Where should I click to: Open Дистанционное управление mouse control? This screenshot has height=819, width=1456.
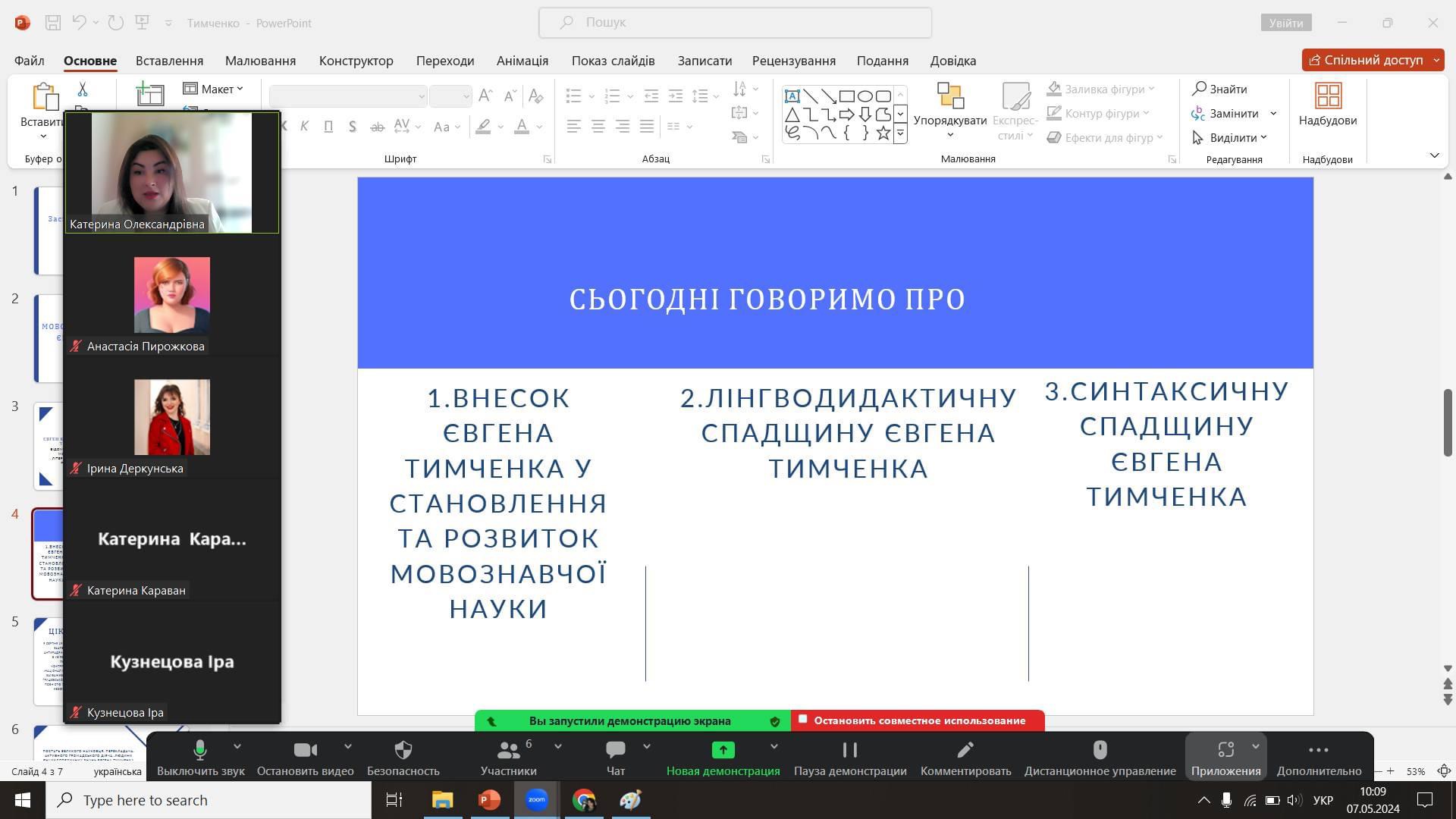[1100, 758]
